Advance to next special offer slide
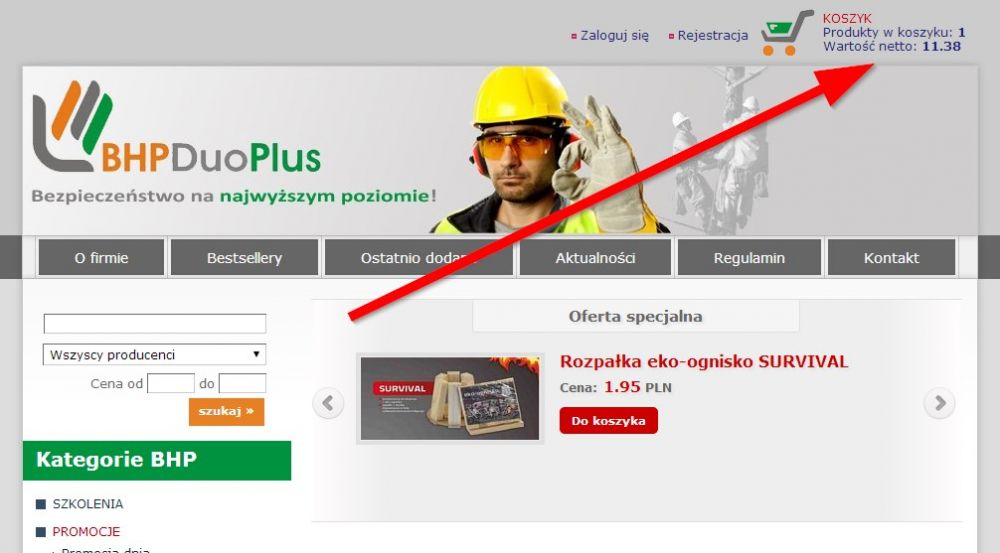The image size is (1000, 553). point(939,403)
